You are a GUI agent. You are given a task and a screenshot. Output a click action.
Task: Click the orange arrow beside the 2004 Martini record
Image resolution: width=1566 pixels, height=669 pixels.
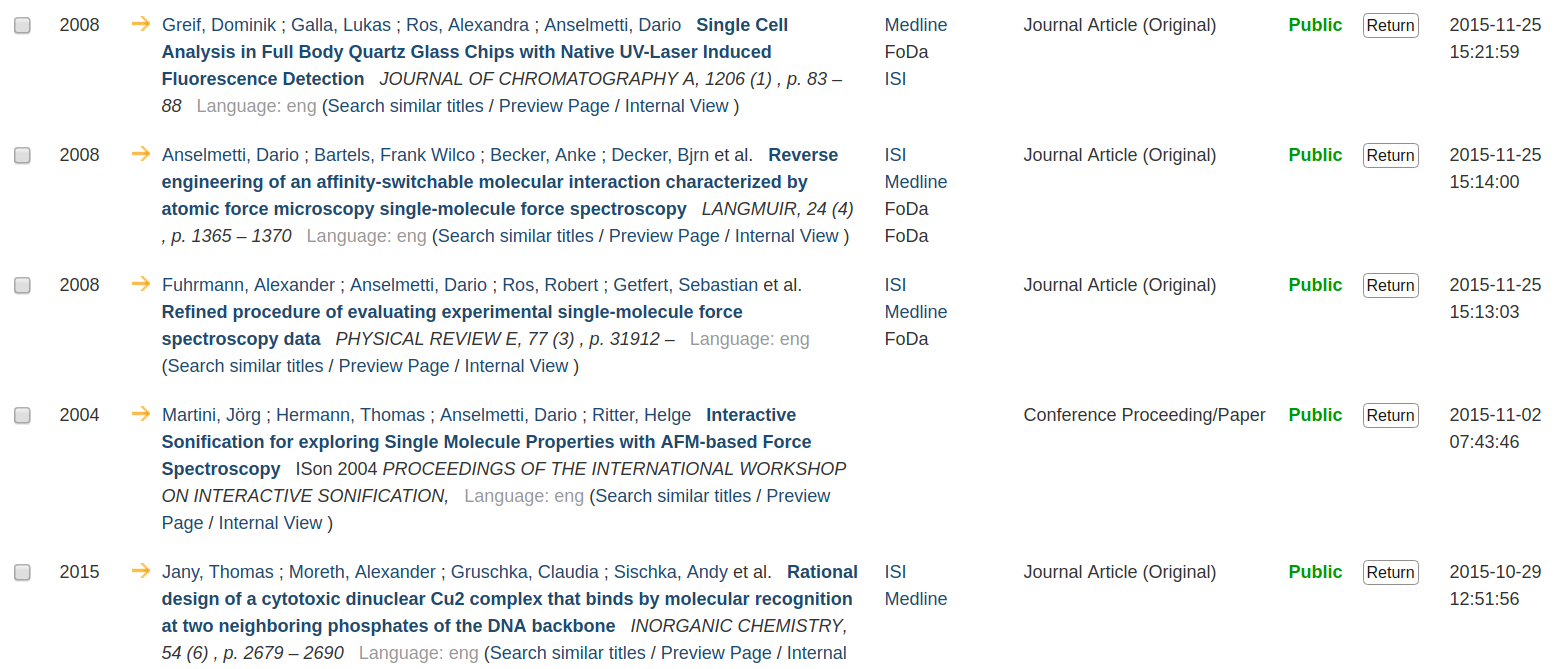tap(141, 414)
